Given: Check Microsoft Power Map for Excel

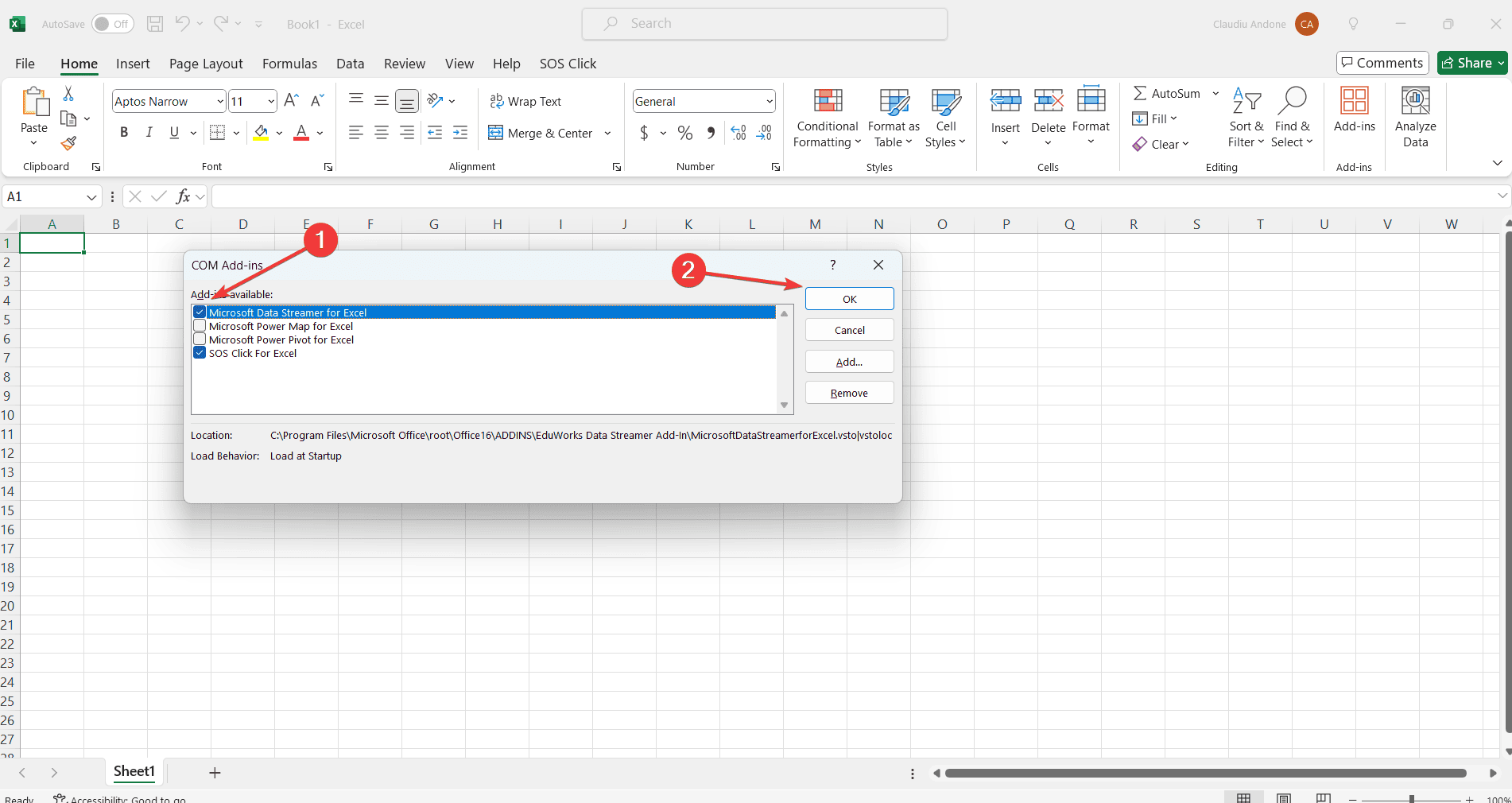Looking at the screenshot, I should (200, 326).
